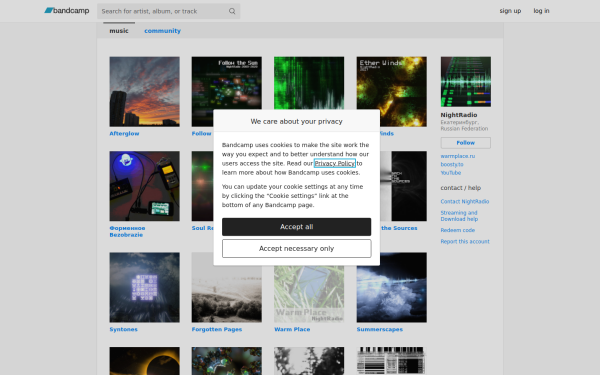600x375 pixels.
Task: Open the YouTube link
Action: (451, 173)
